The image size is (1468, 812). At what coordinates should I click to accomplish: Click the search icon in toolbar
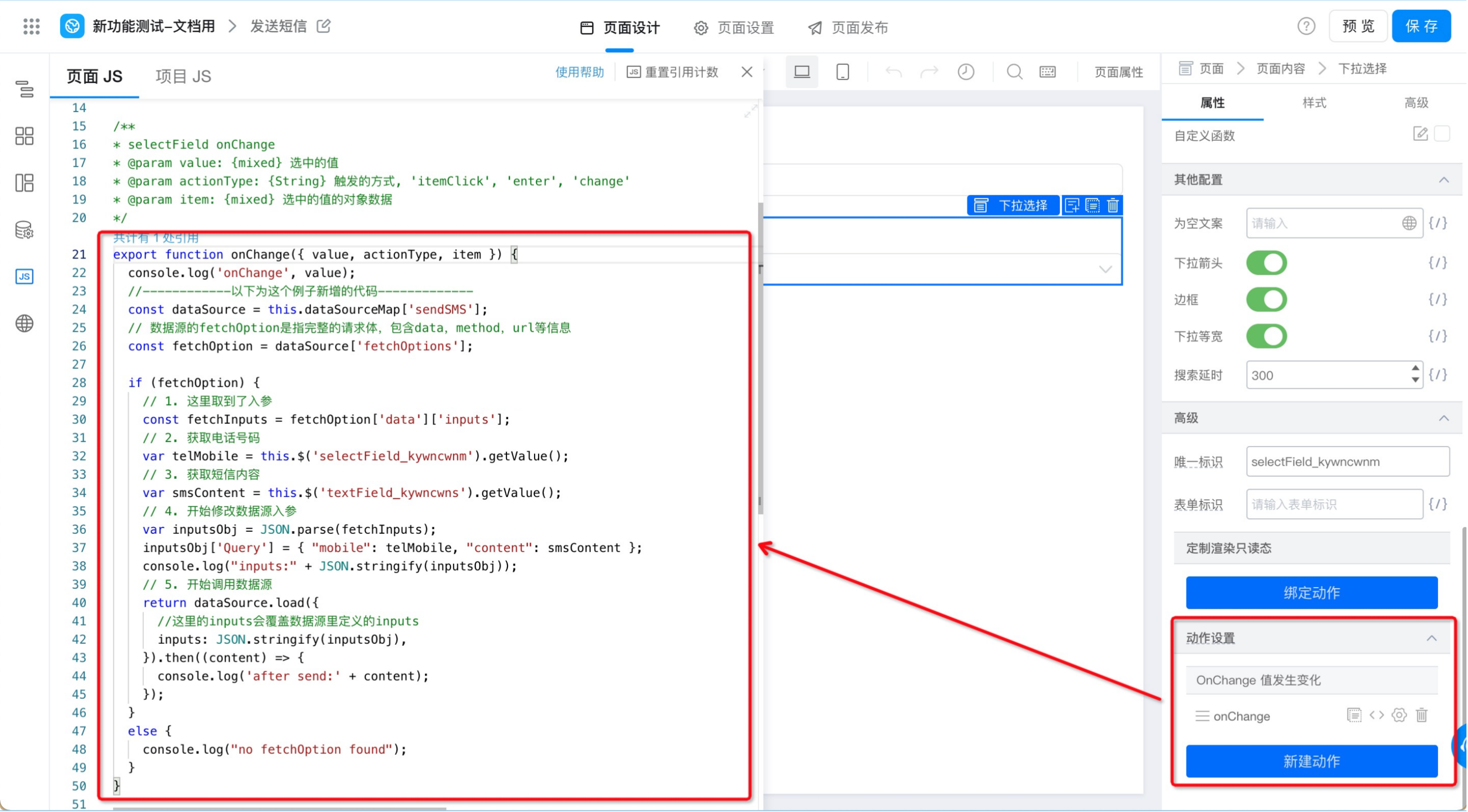[x=1013, y=71]
